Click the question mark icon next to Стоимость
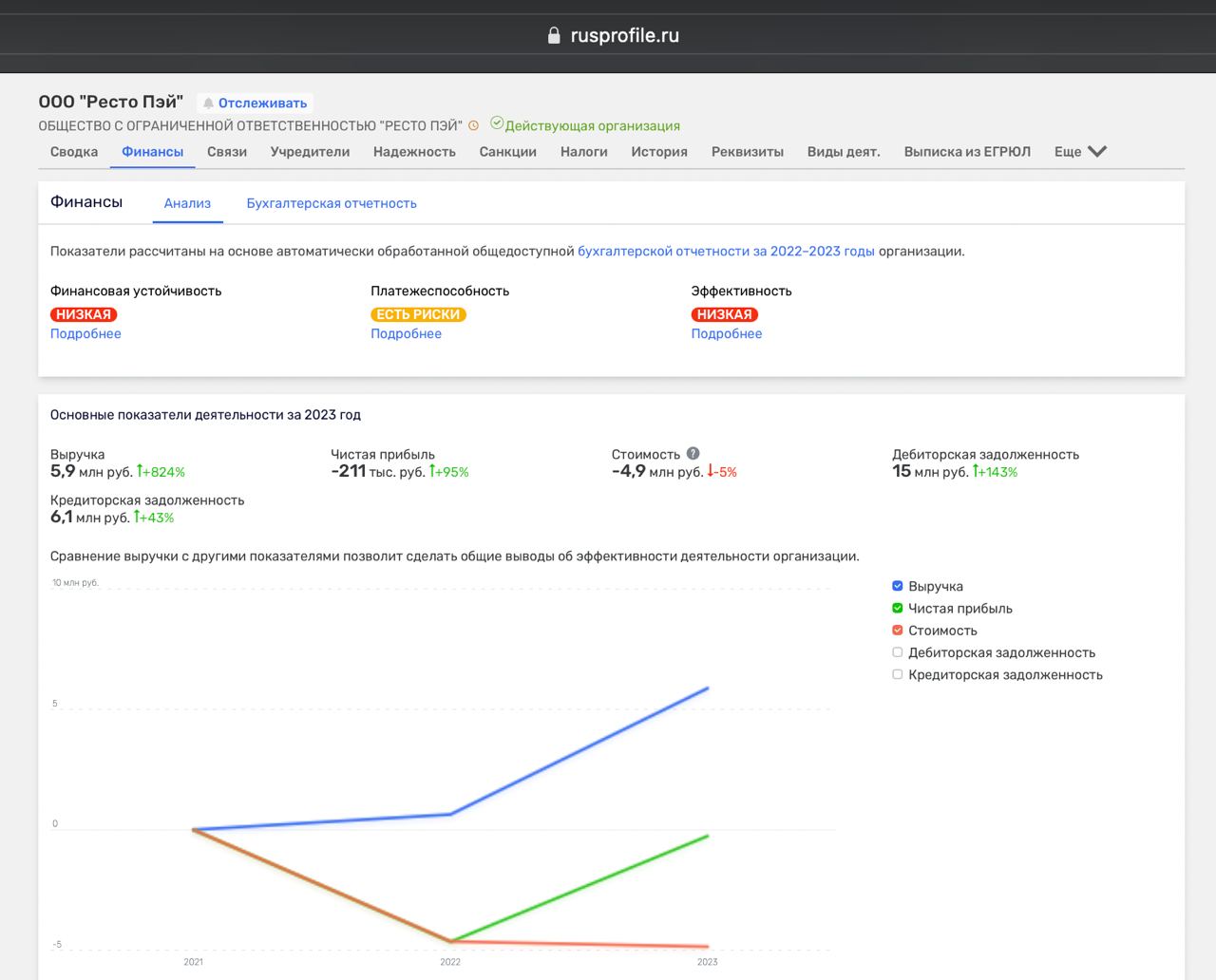 pos(693,453)
